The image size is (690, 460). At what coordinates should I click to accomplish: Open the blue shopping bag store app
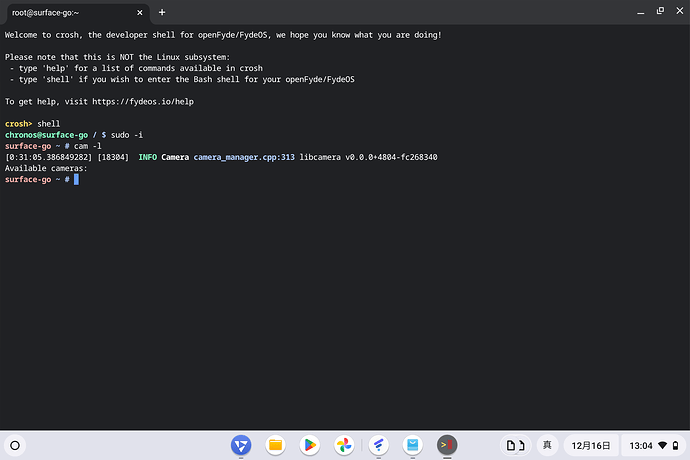(412, 445)
